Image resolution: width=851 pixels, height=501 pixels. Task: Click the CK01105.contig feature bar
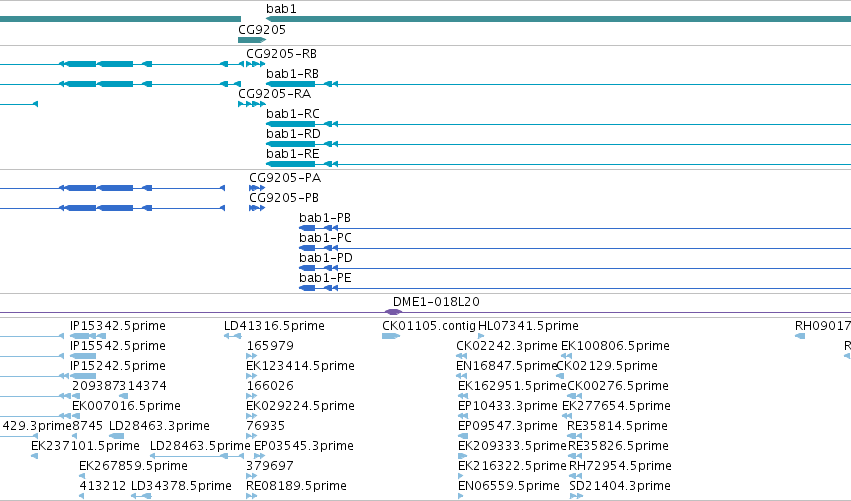pyautogui.click(x=391, y=337)
